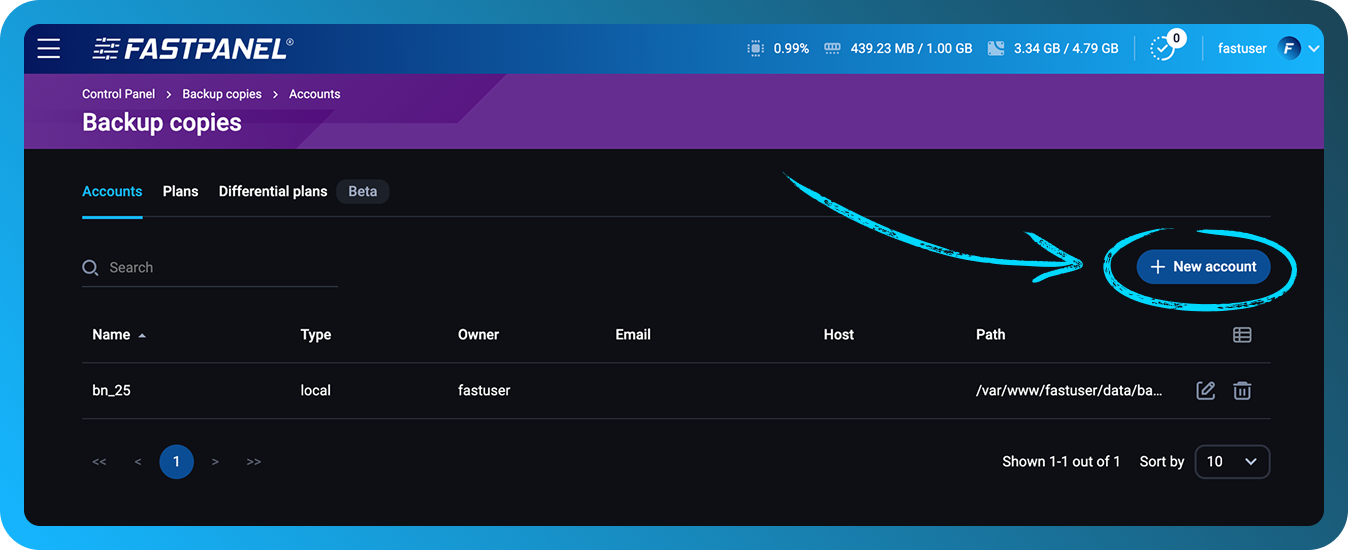Switch to the Plans tab
The image size is (1348, 550).
pyautogui.click(x=180, y=191)
